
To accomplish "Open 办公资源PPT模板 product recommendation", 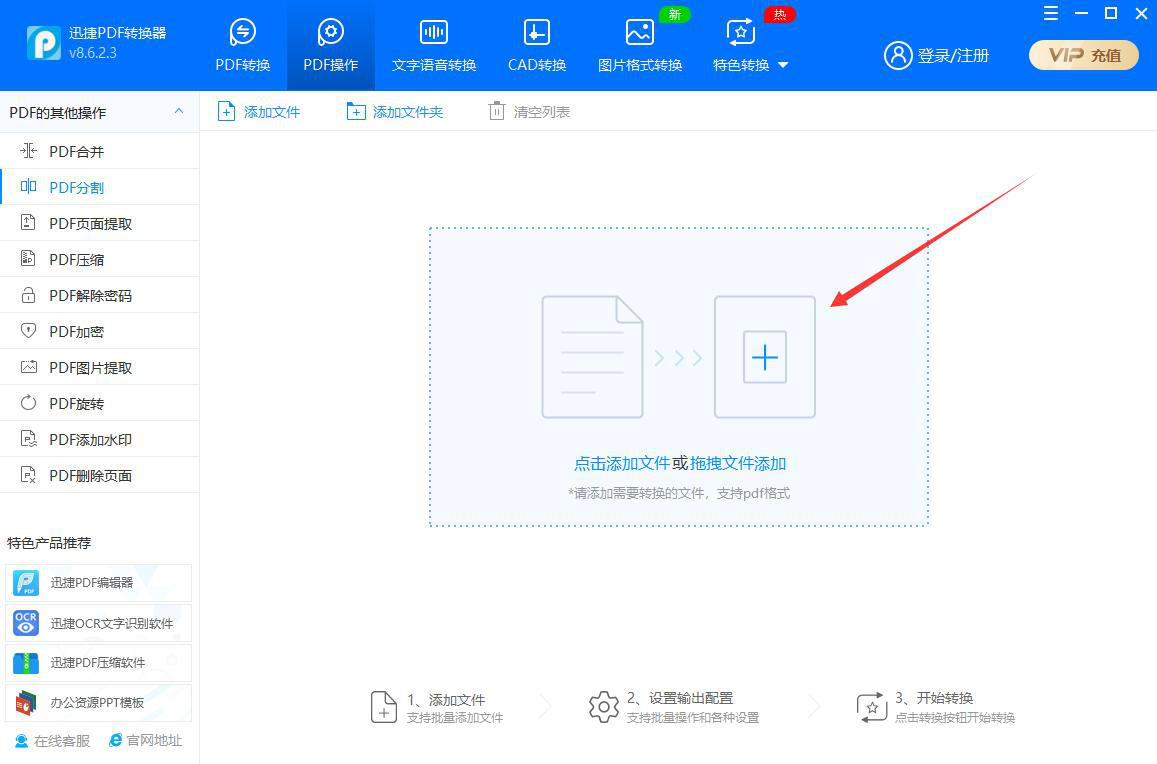I will 98,703.
